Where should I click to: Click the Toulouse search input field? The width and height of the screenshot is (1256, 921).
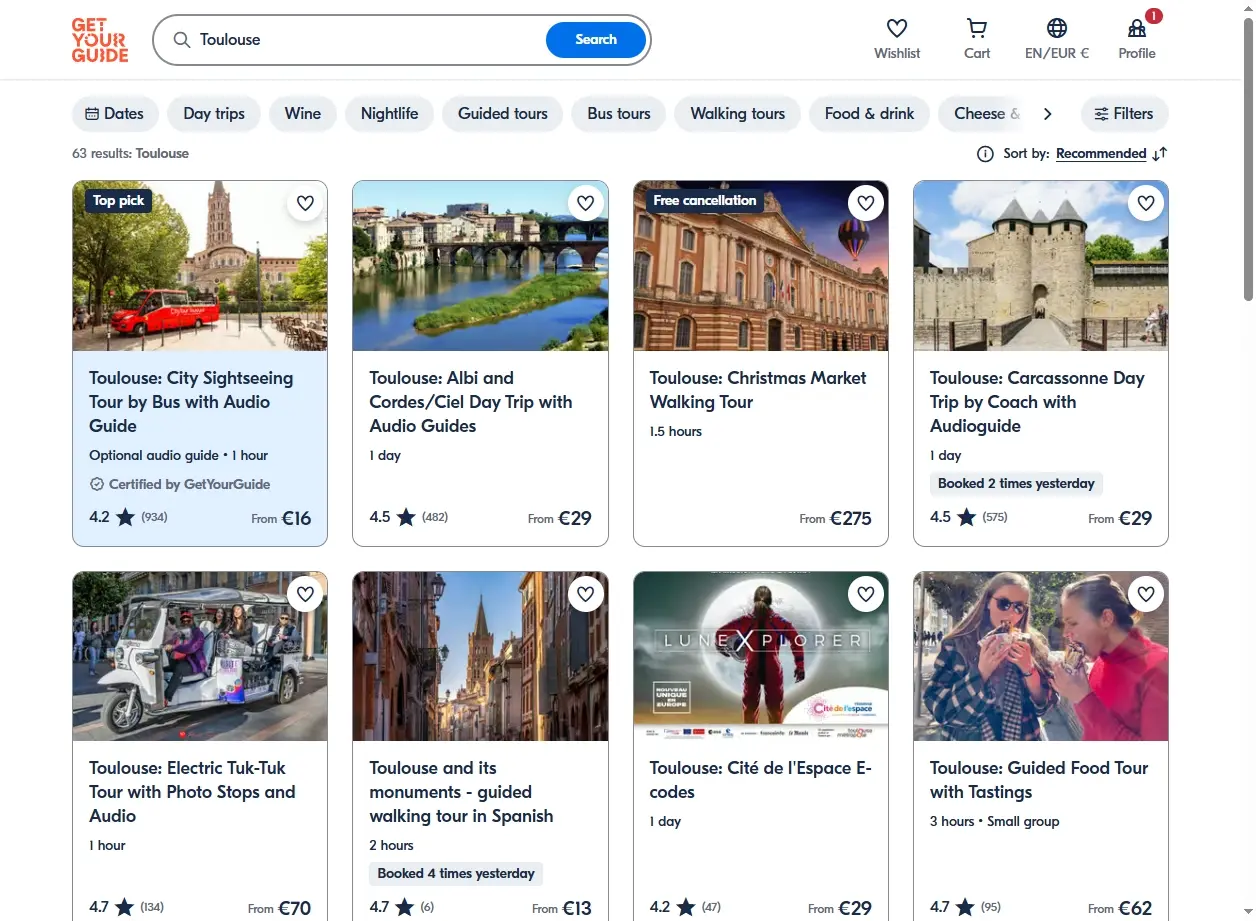pyautogui.click(x=368, y=40)
